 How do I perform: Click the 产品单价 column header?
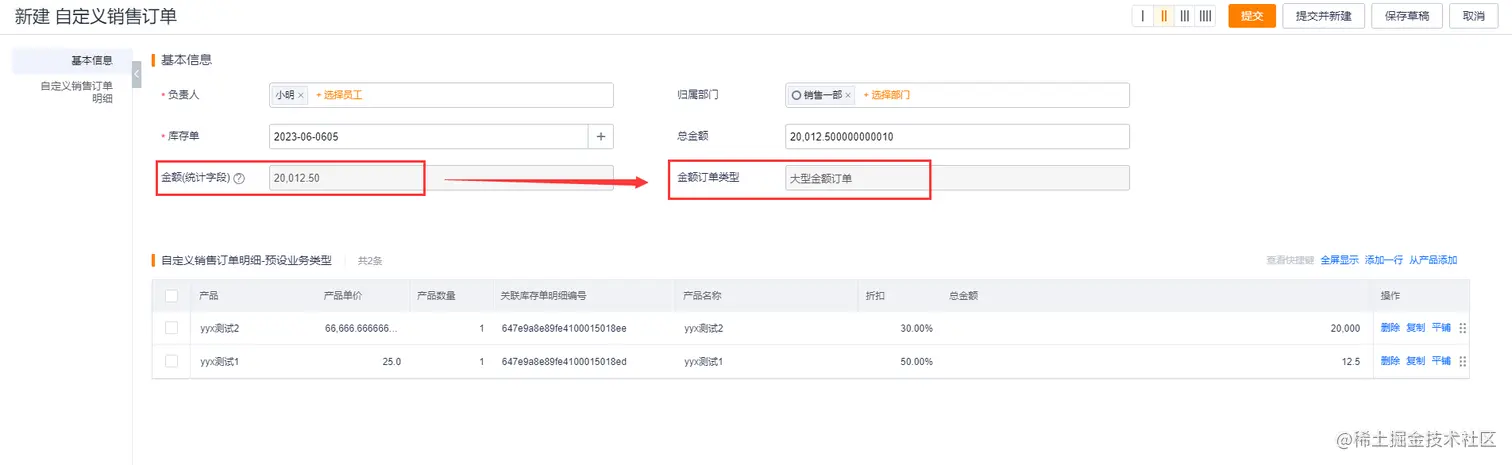(343, 296)
